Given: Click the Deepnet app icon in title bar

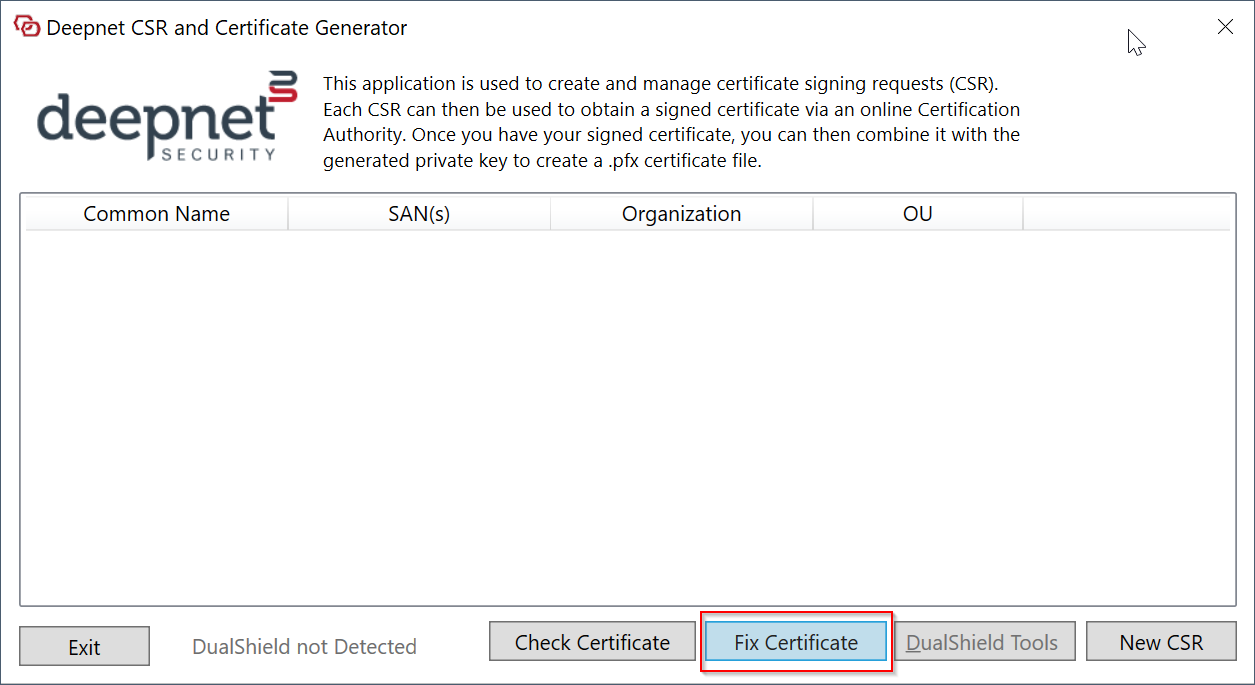Looking at the screenshot, I should pyautogui.click(x=27, y=27).
